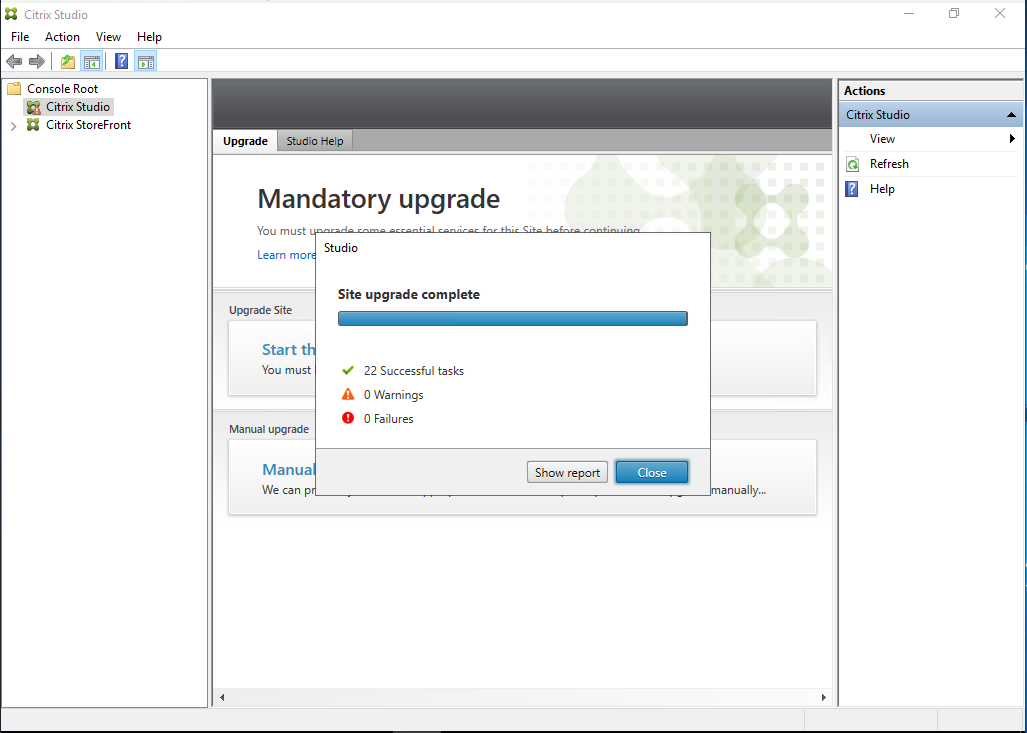The image size is (1027, 733).
Task: Click the "Manual upgrade" section label
Action: coord(269,429)
